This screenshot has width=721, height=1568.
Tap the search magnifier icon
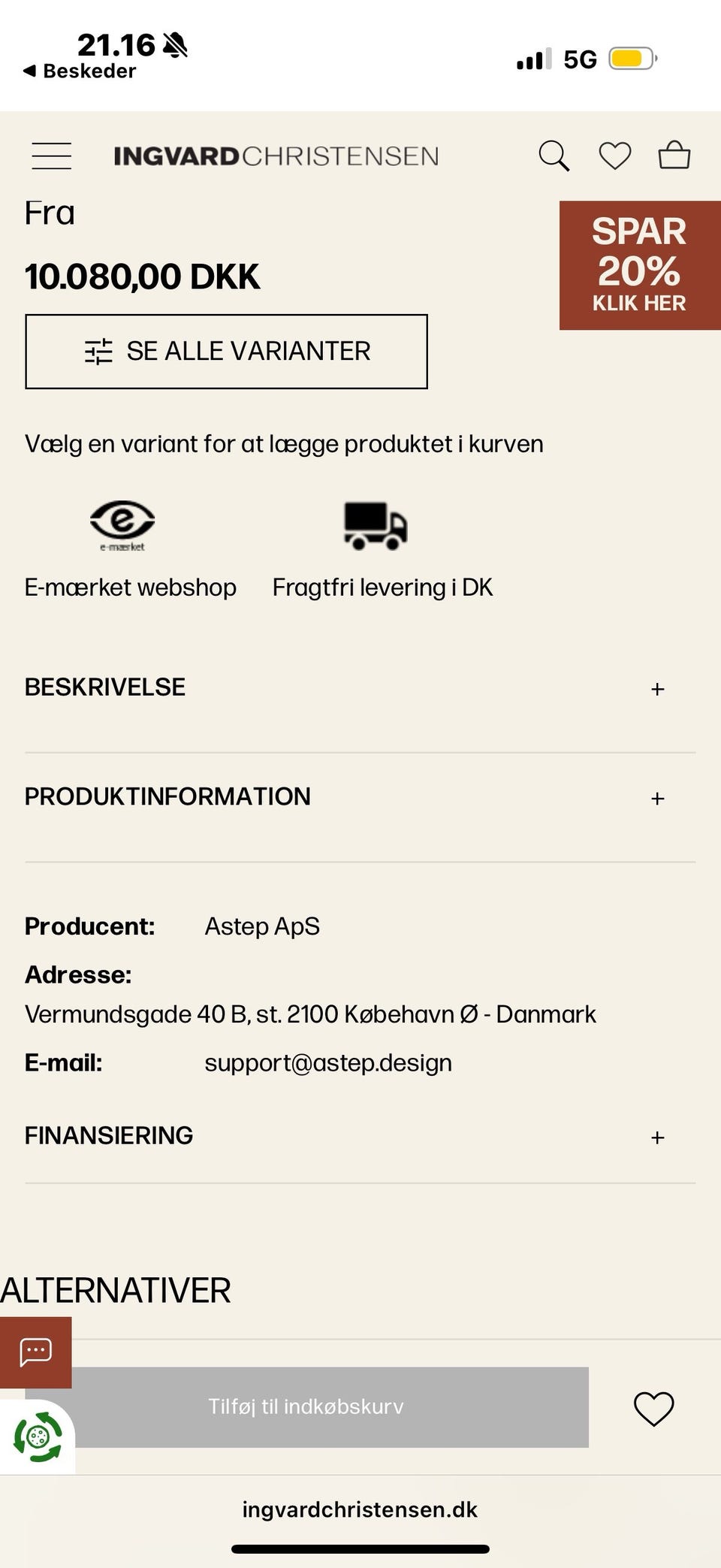click(554, 156)
